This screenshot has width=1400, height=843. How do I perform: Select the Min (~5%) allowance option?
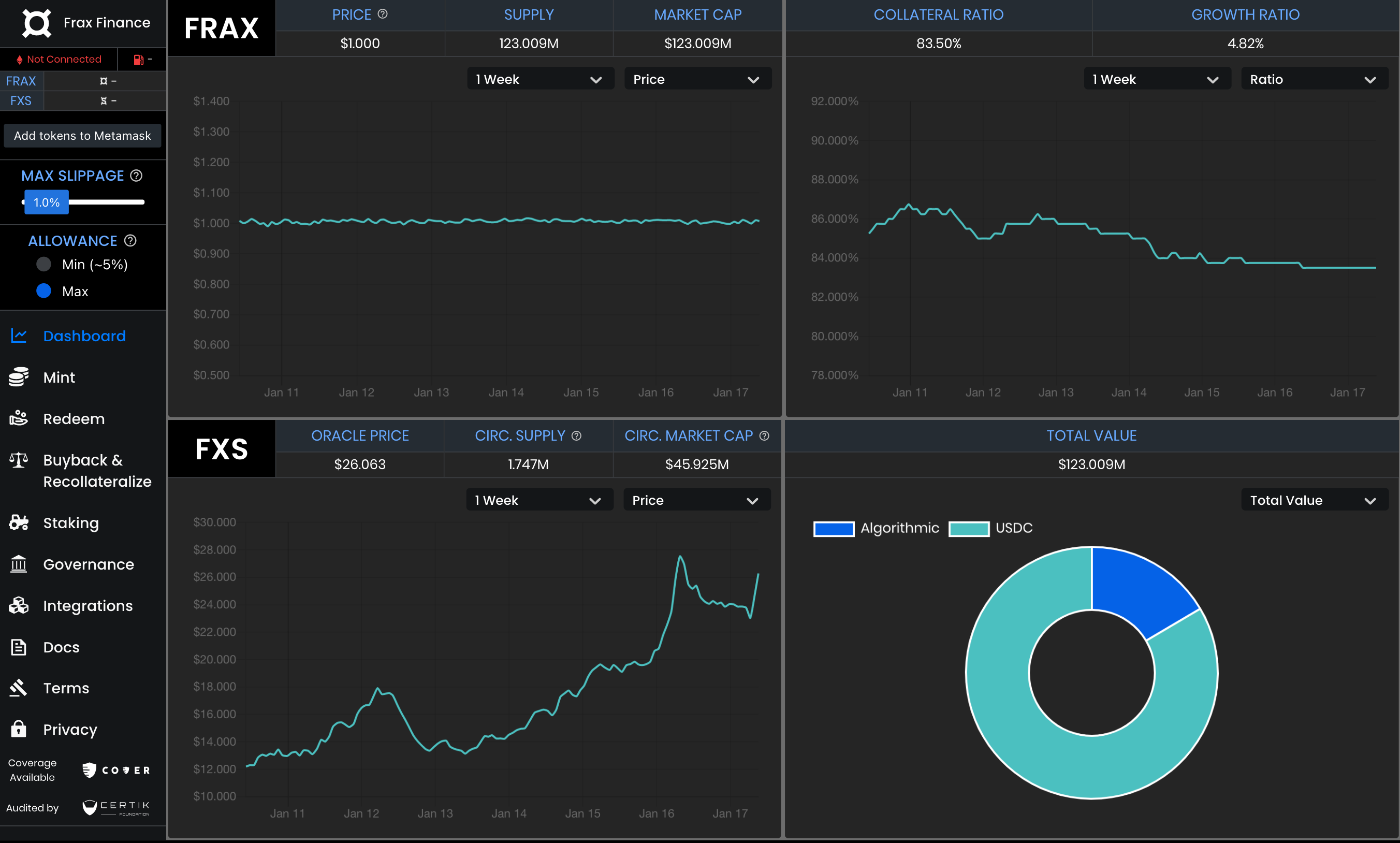[x=42, y=264]
